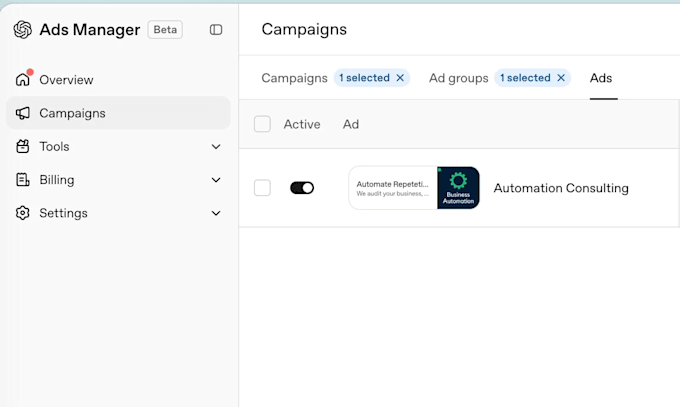Switch to the Campaigns tab
This screenshot has height=407, width=680.
point(294,78)
